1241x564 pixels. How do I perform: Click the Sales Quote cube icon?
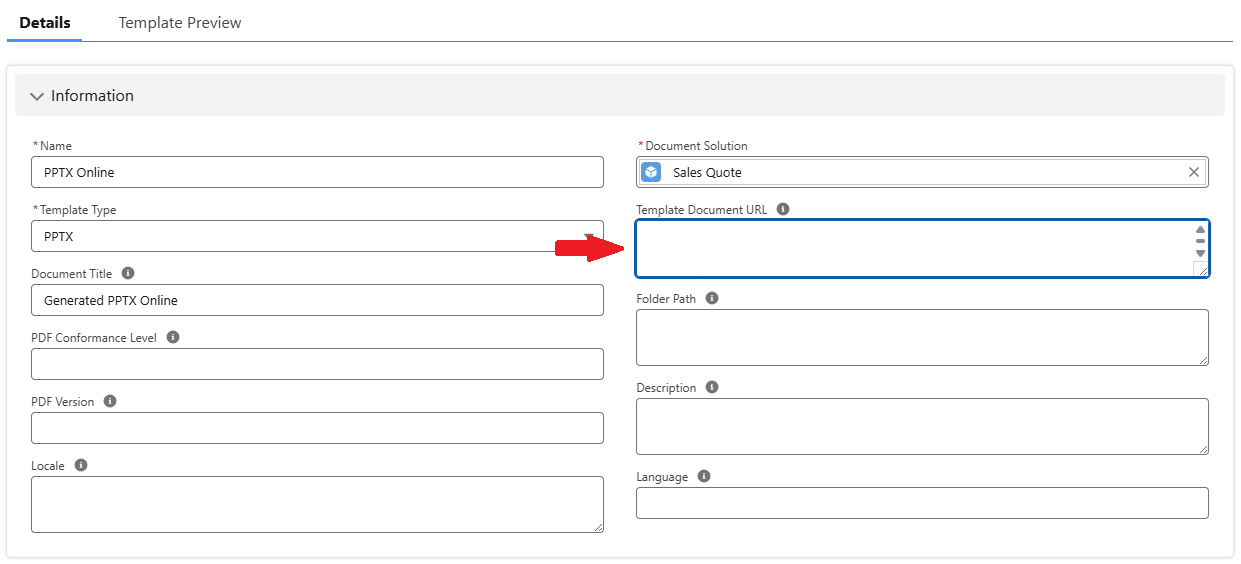click(651, 172)
